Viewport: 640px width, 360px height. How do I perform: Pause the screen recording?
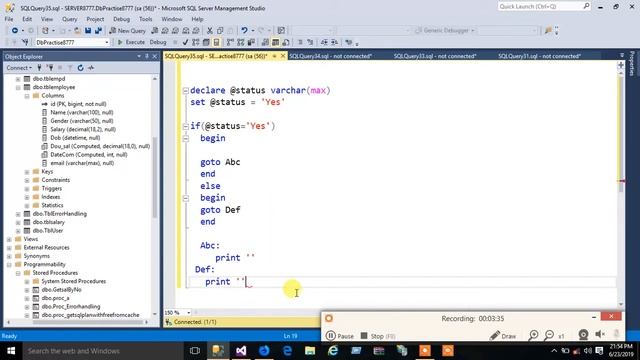pyautogui.click(x=340, y=336)
